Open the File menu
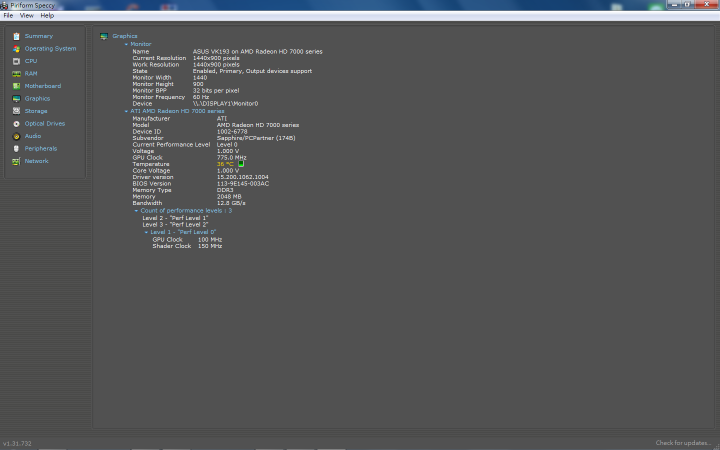 coord(8,16)
